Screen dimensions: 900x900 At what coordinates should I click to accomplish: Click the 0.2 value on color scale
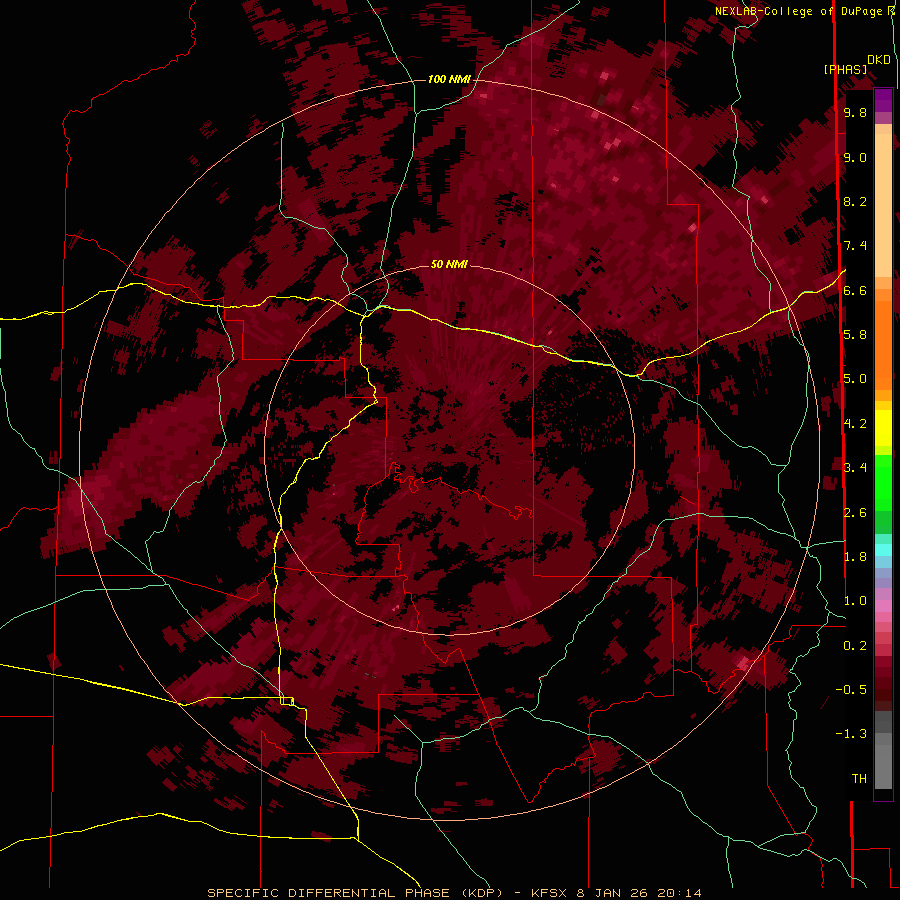[855, 646]
